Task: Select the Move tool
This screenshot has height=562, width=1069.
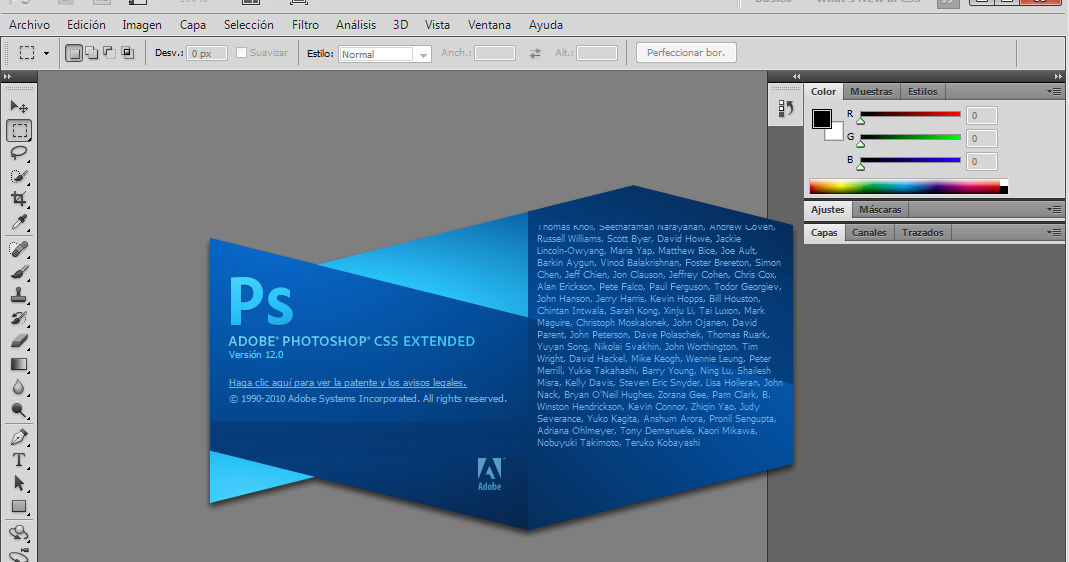Action: (19, 107)
